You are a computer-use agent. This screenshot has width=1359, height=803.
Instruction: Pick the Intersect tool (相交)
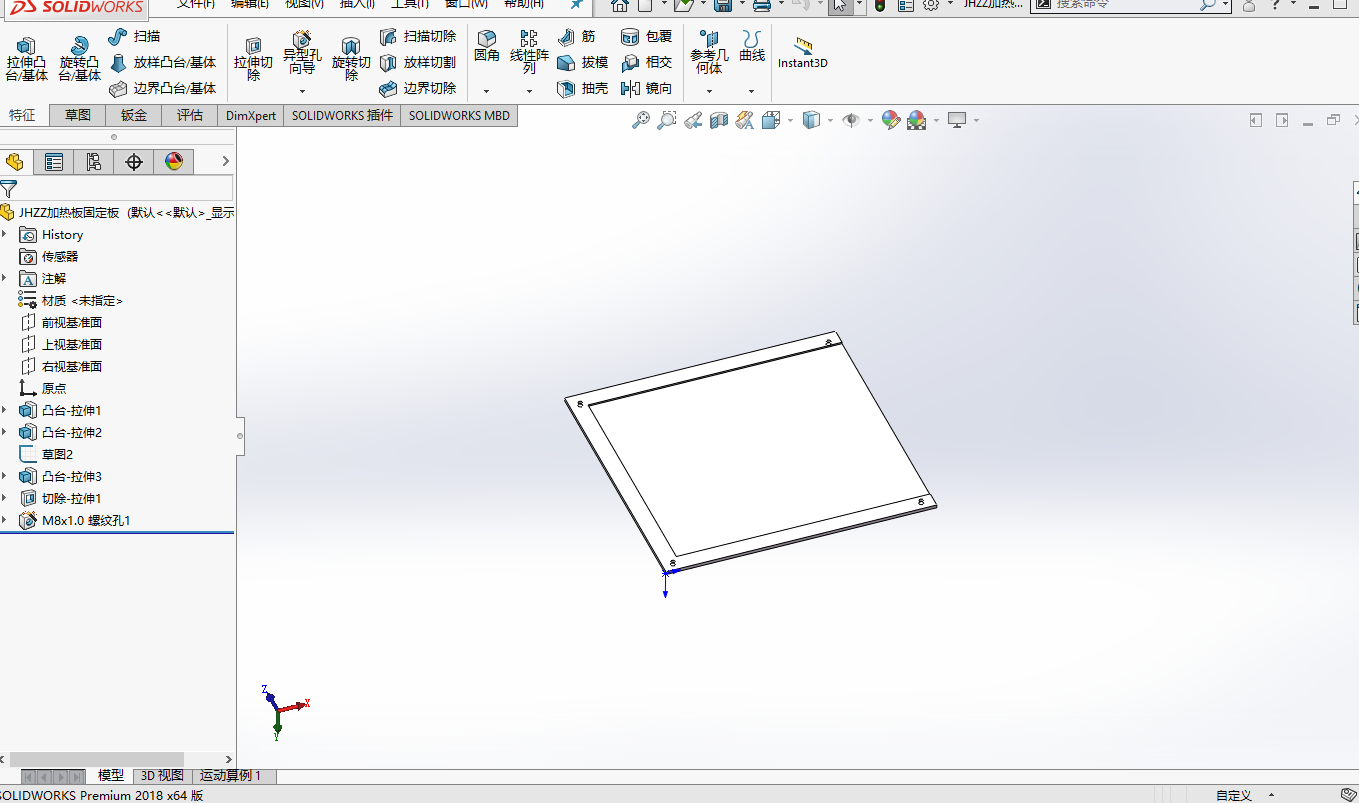pos(646,62)
